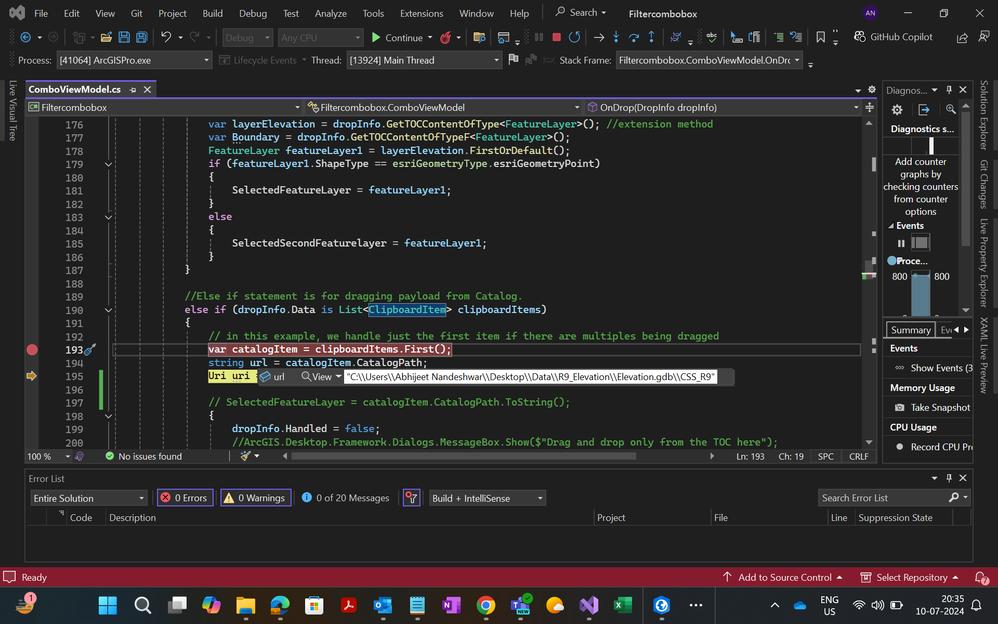Toggle the 0 of 20 Messages filter

point(343,498)
